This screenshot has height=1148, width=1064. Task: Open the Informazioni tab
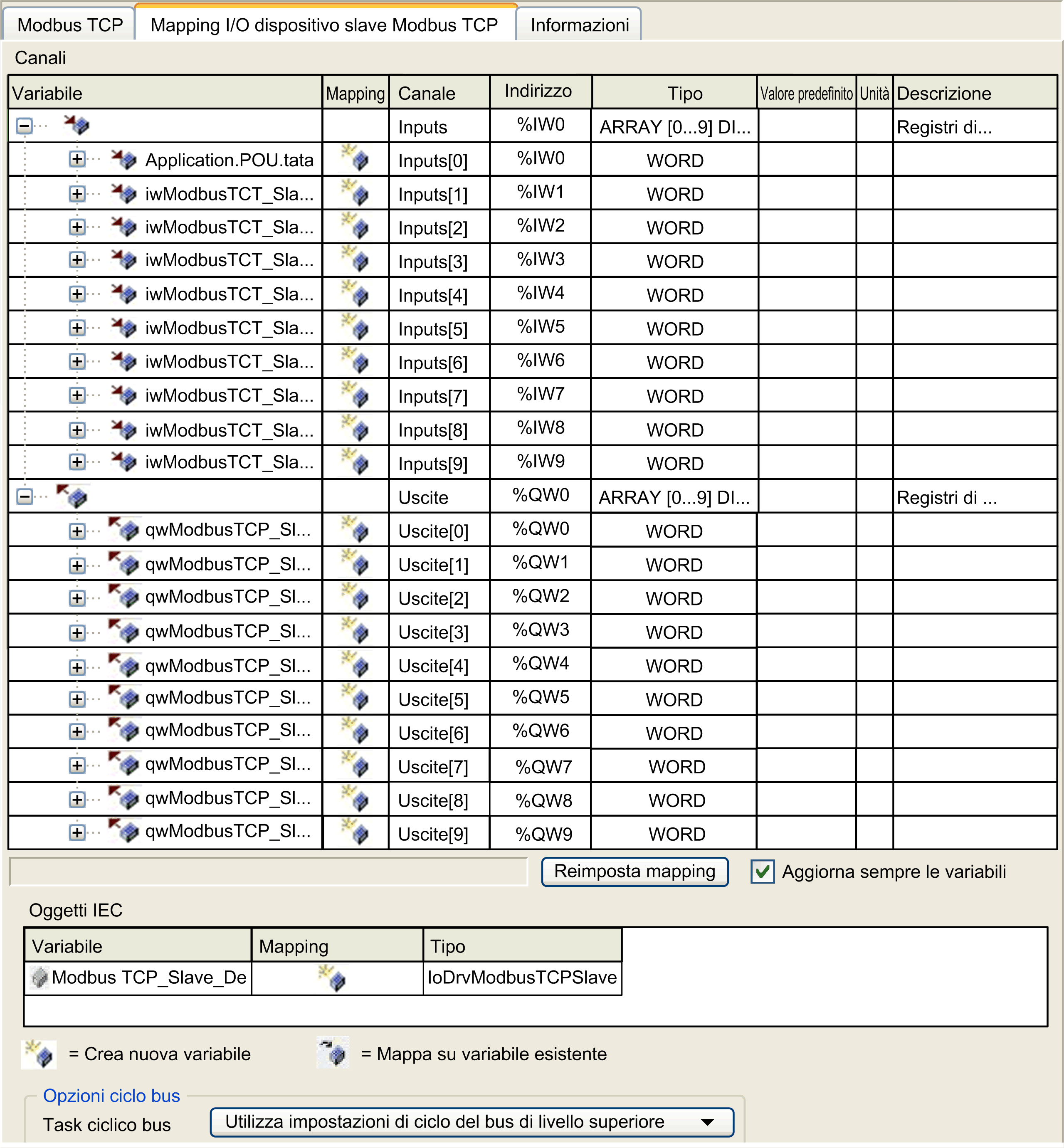579,25
